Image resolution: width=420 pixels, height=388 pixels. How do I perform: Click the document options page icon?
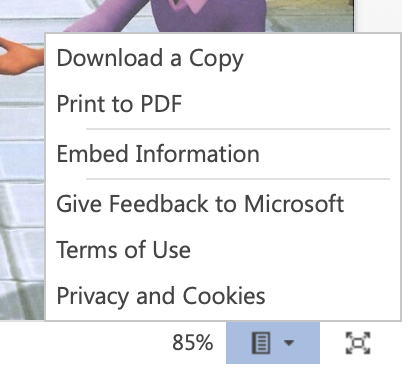(261, 343)
